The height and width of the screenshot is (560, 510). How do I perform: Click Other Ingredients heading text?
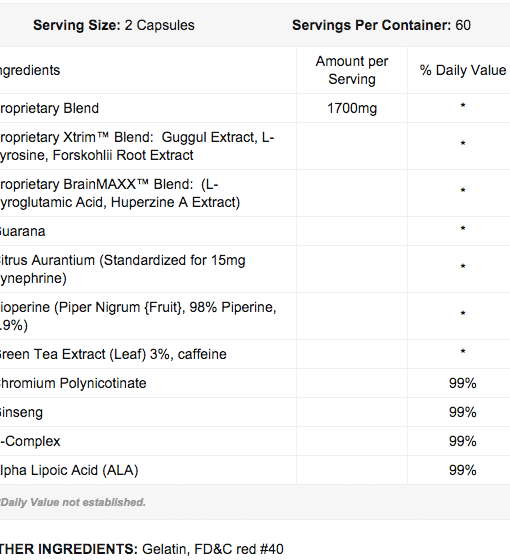69,549
